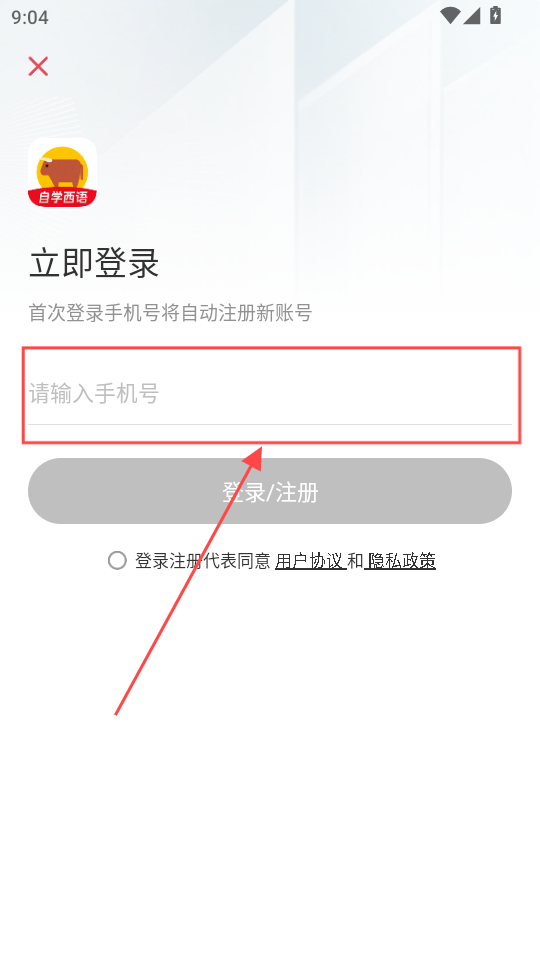Open the 用户协议 link
This screenshot has width=540, height=960.
point(310,561)
